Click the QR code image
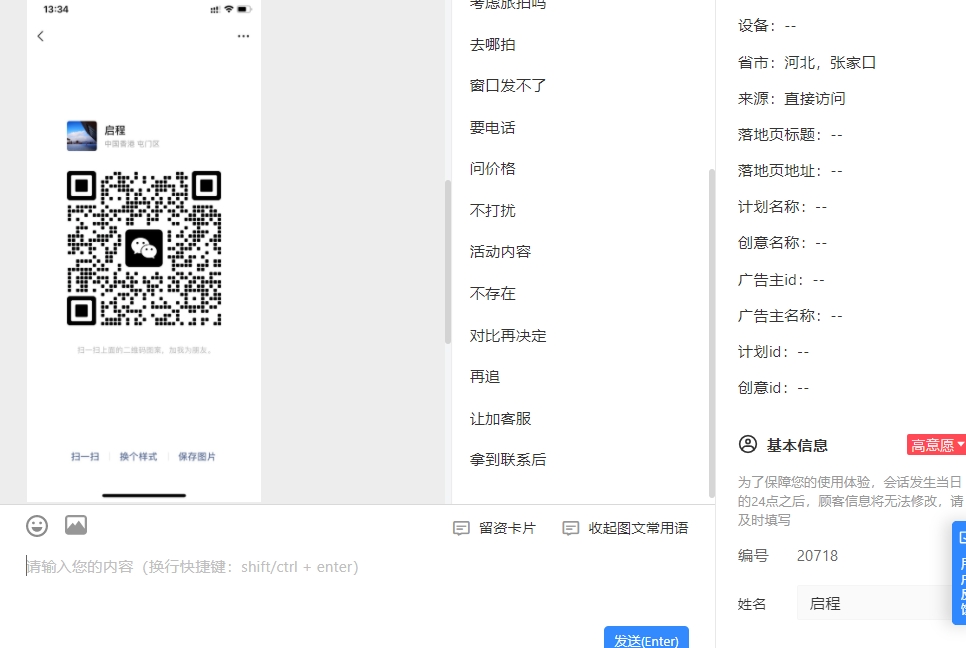The image size is (966, 648). tap(144, 248)
